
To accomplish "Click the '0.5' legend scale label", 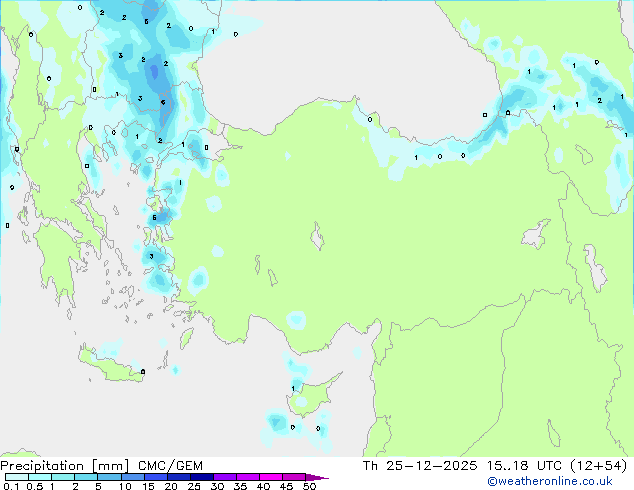I will (35, 486).
